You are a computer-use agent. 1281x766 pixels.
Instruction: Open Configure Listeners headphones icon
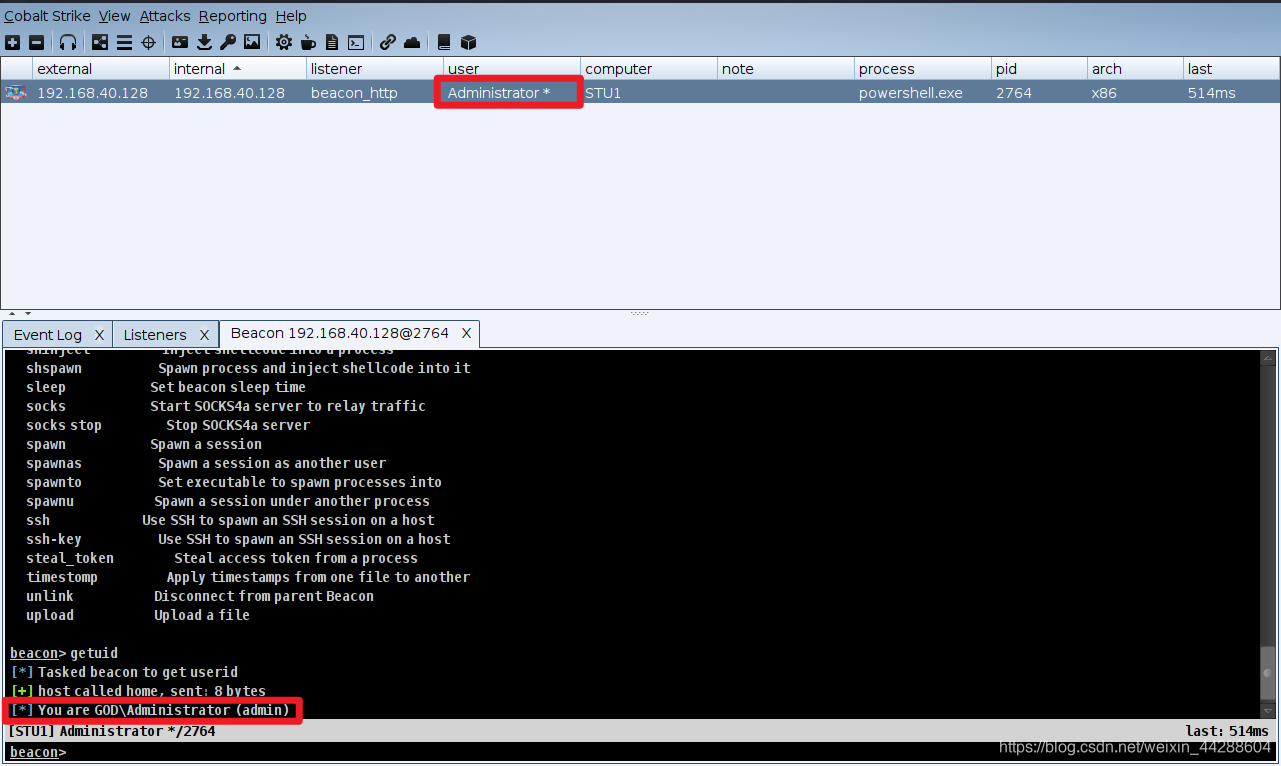click(x=68, y=42)
